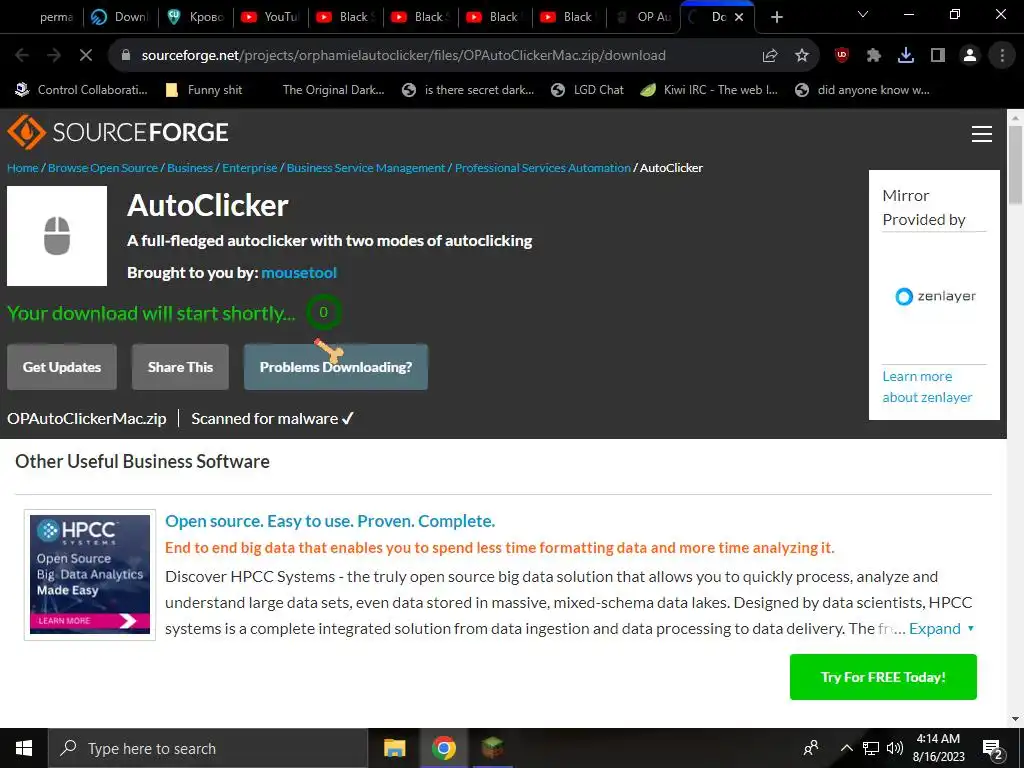Open the People icon in taskbar
This screenshot has height=768, width=1024.
pyautogui.click(x=811, y=748)
